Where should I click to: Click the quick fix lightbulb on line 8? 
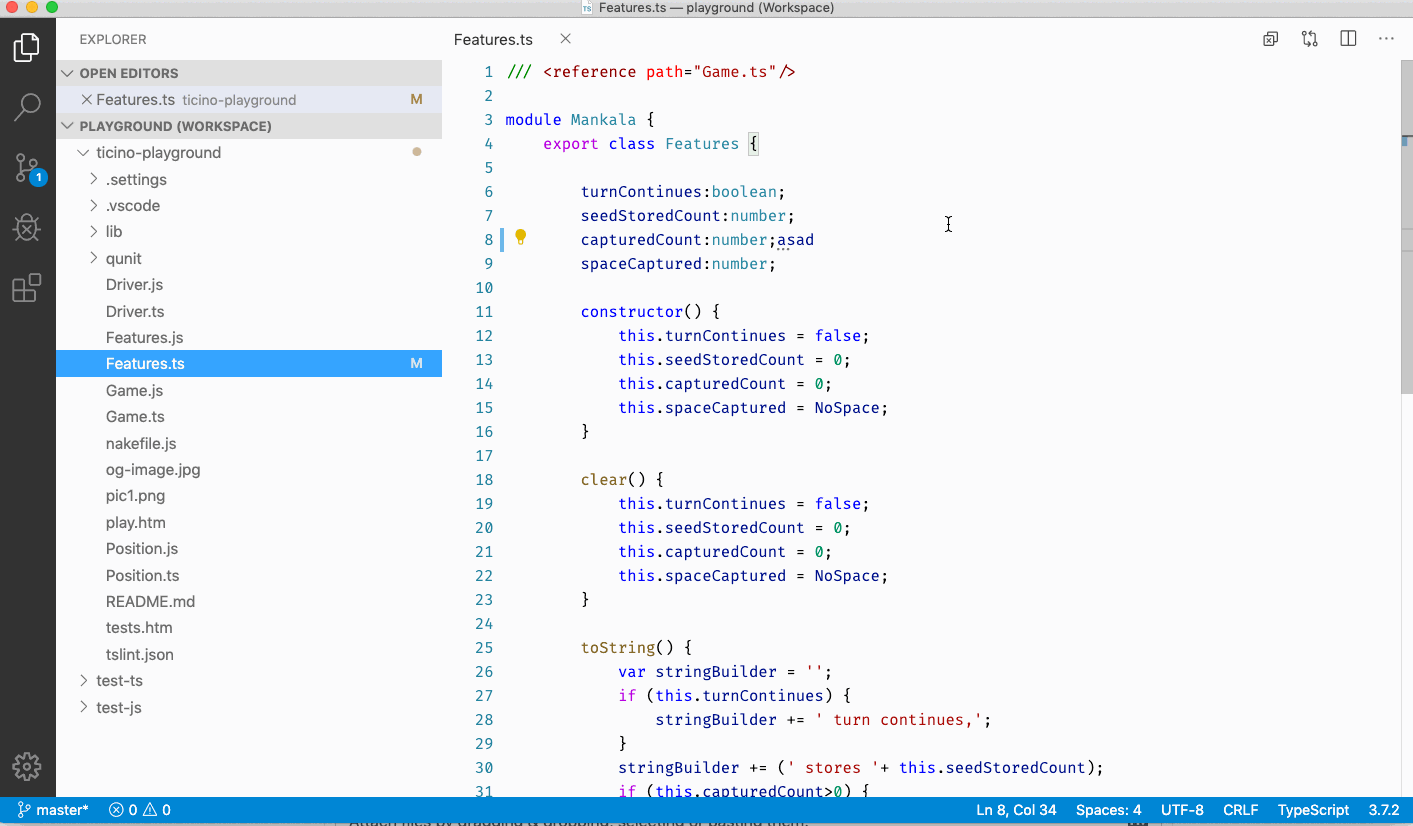(519, 238)
